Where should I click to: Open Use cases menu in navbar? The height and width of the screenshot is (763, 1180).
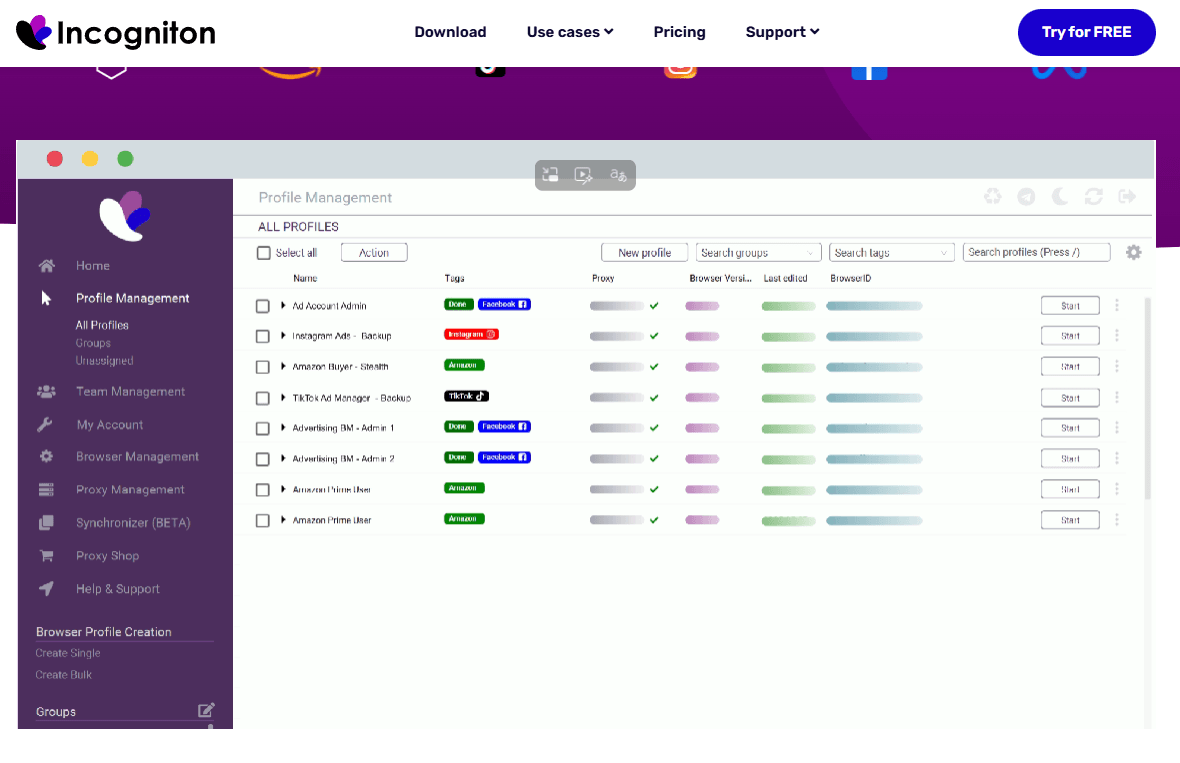point(570,32)
